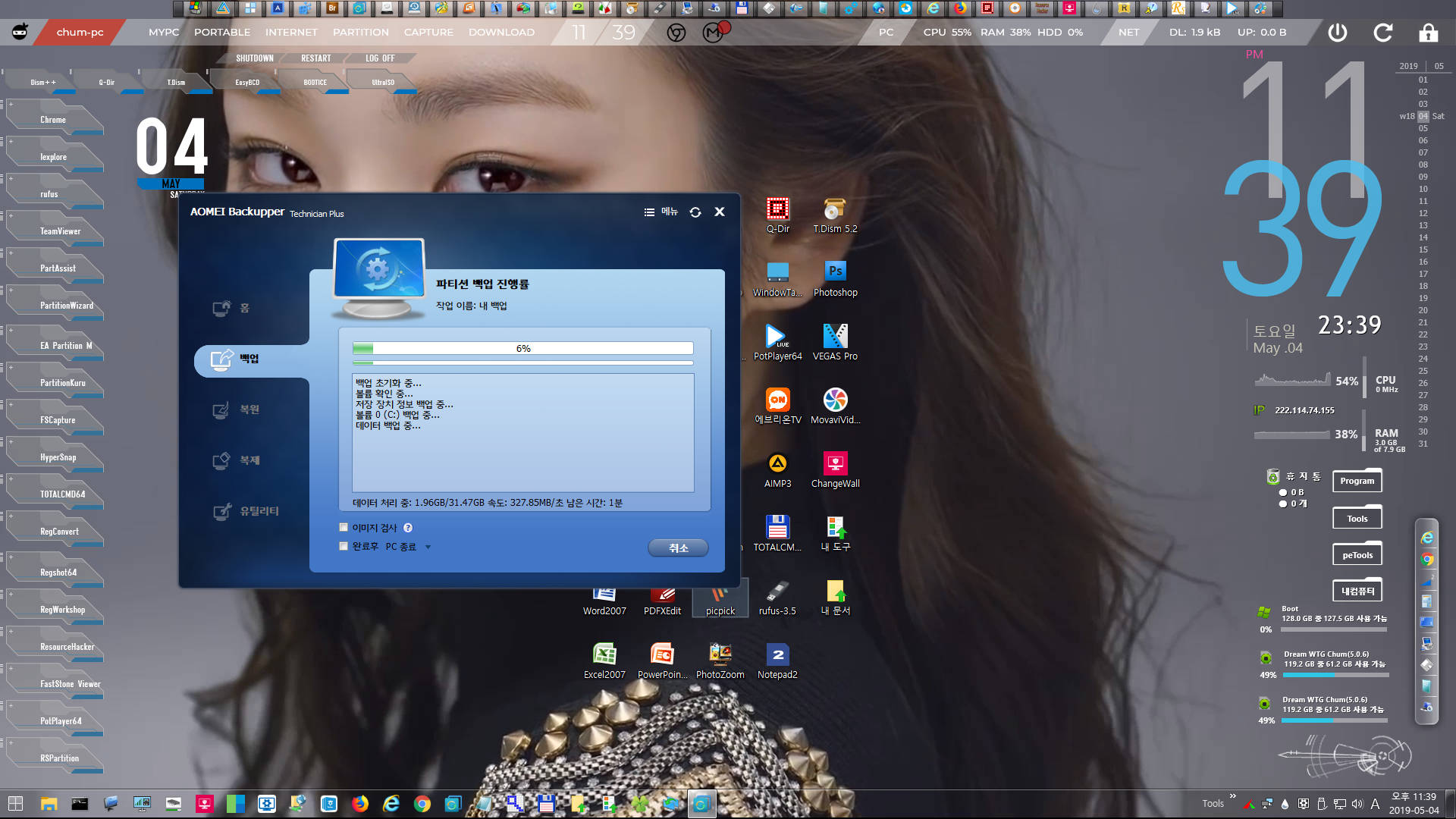The image size is (1456, 819).
Task: Click the SHUTDOWN button
Action: [255, 58]
